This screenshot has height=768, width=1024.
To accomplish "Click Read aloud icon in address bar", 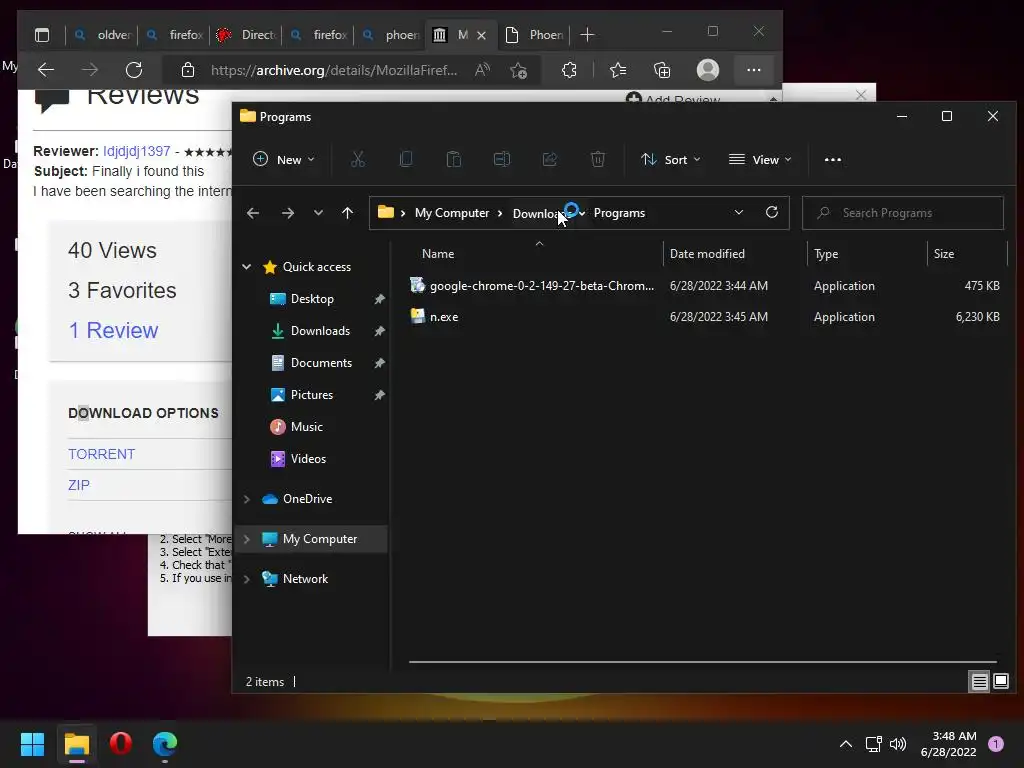I will point(483,70).
